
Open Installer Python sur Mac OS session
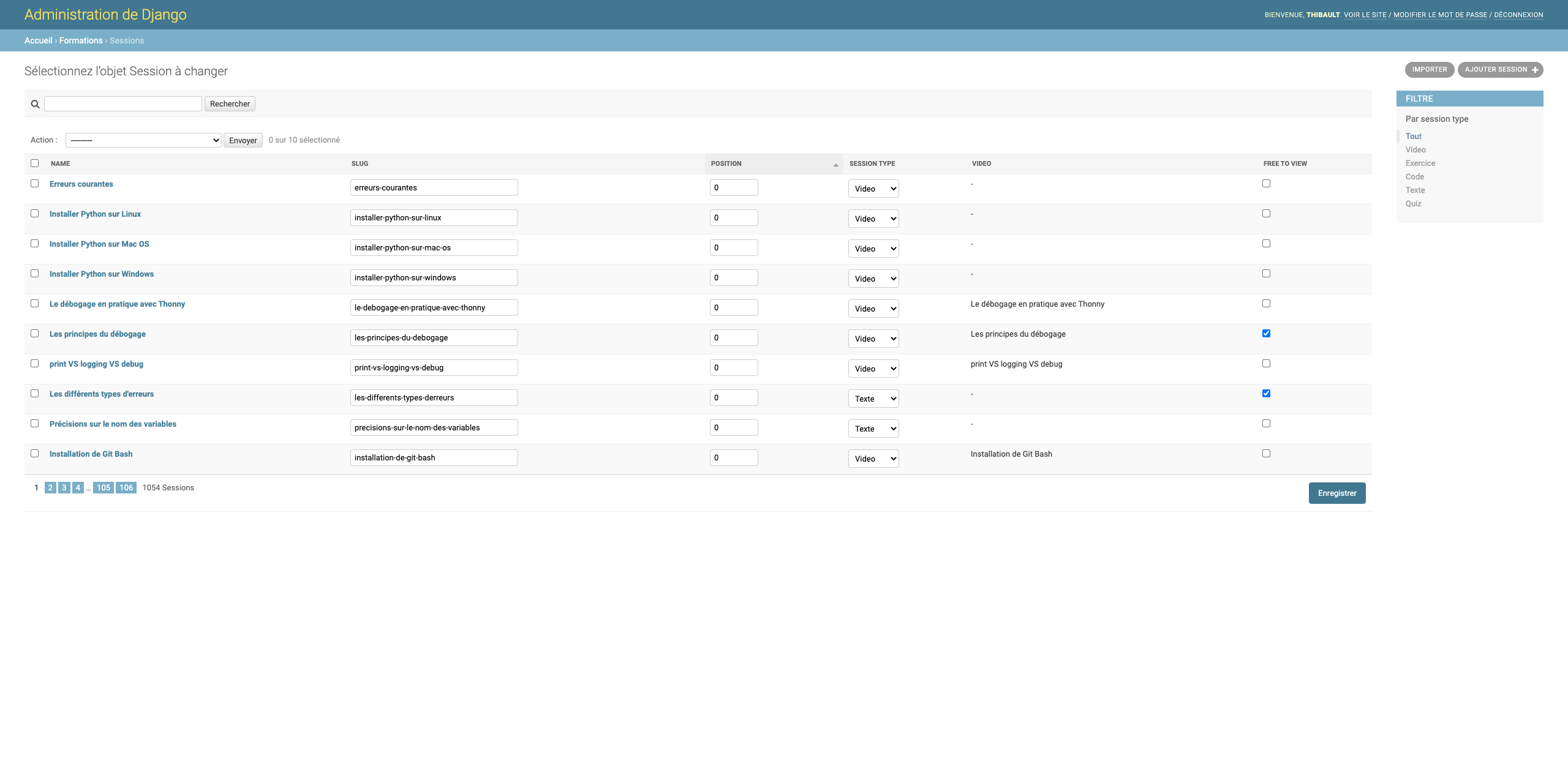99,244
